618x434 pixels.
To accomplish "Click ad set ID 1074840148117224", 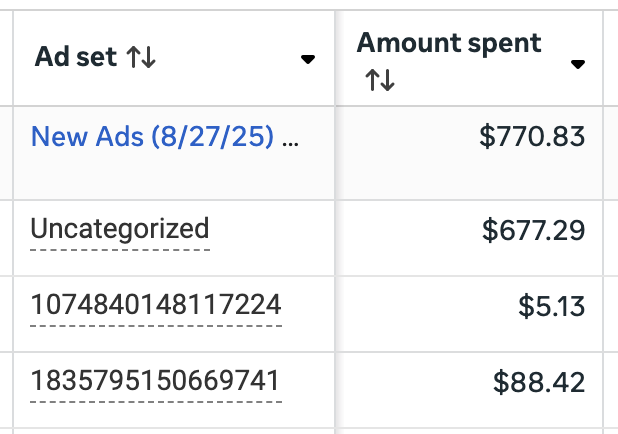I will (156, 305).
